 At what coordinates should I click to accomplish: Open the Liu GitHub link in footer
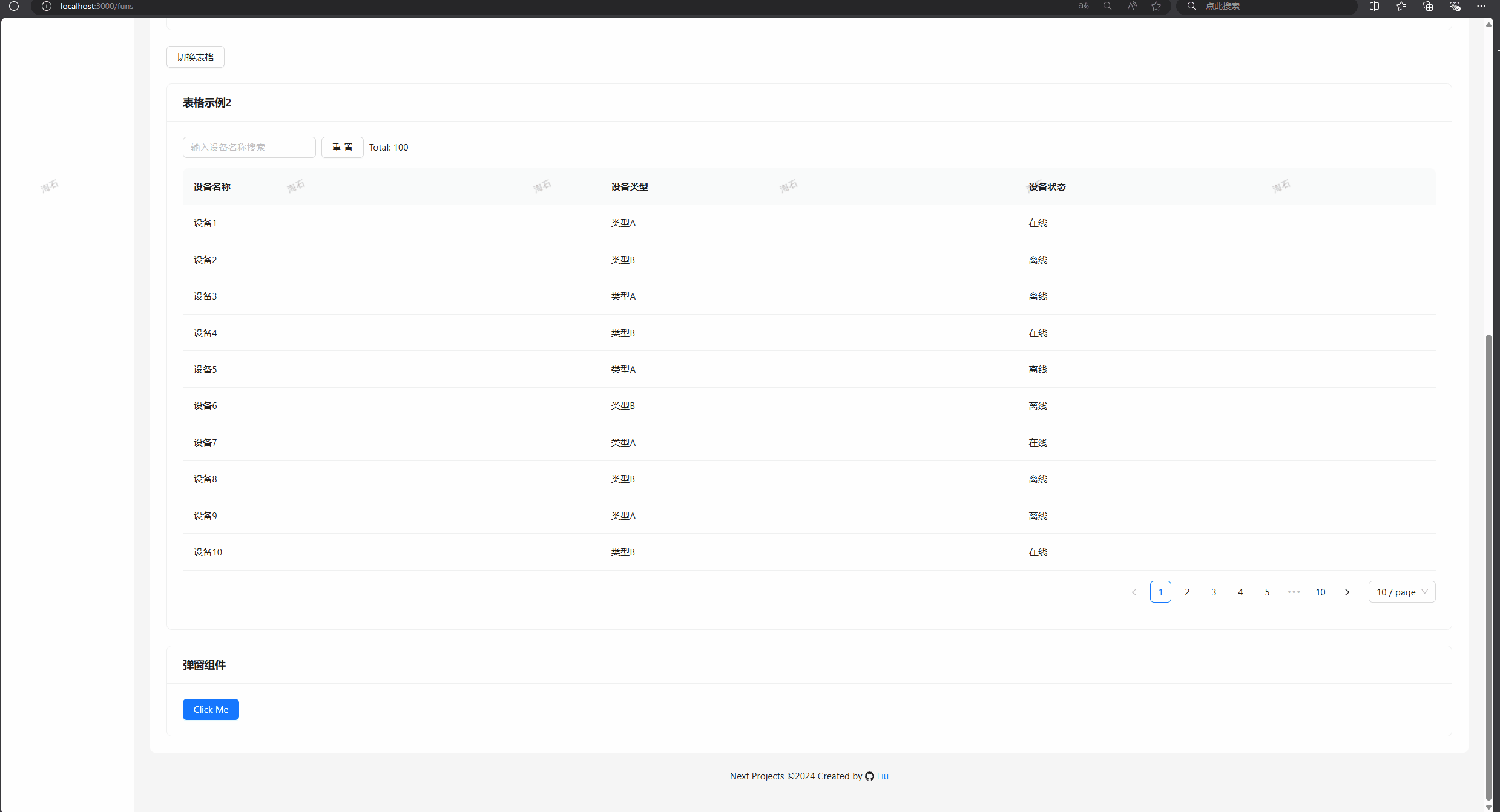coord(882,776)
